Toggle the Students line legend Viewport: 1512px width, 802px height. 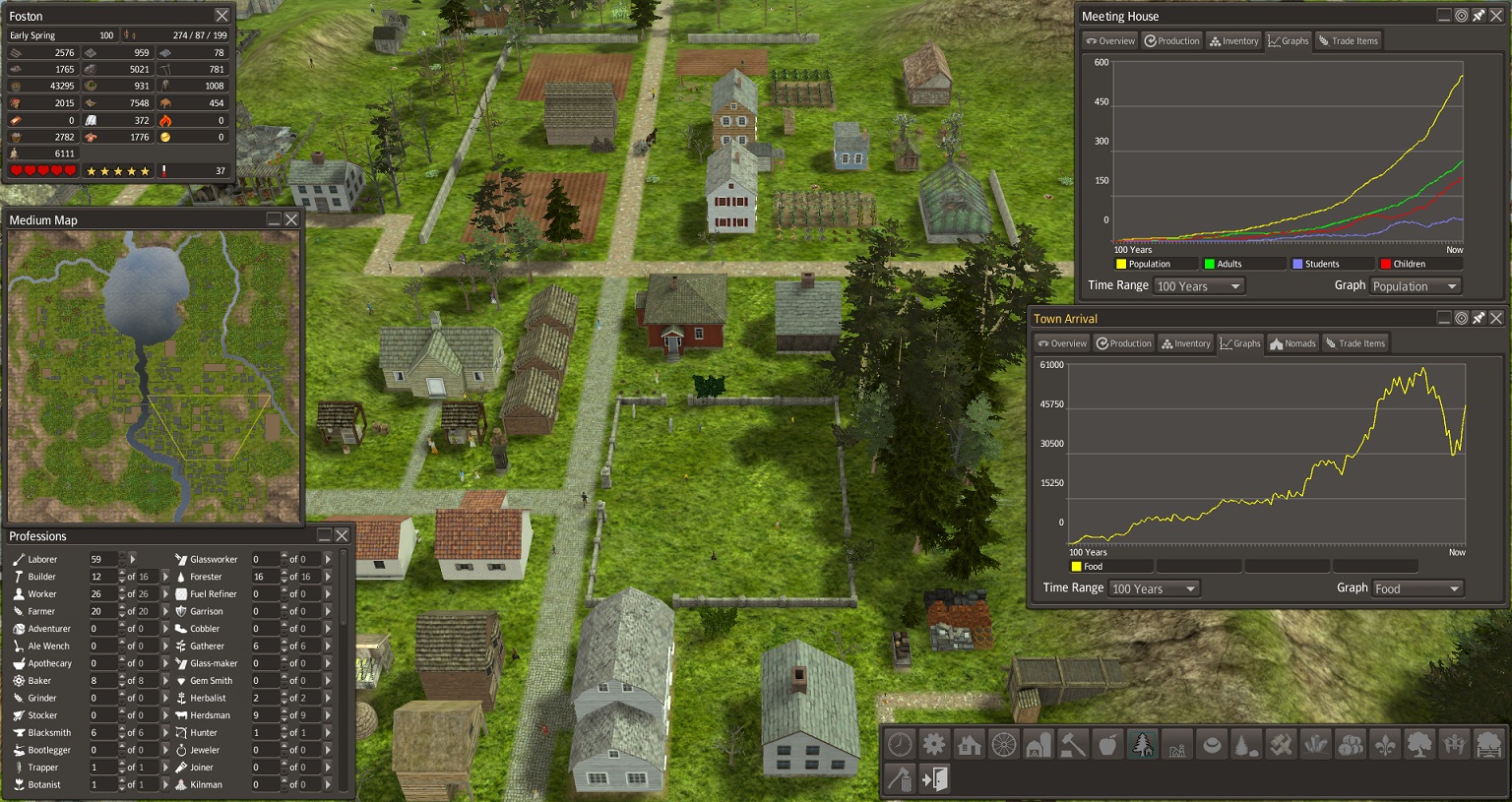click(x=1332, y=264)
